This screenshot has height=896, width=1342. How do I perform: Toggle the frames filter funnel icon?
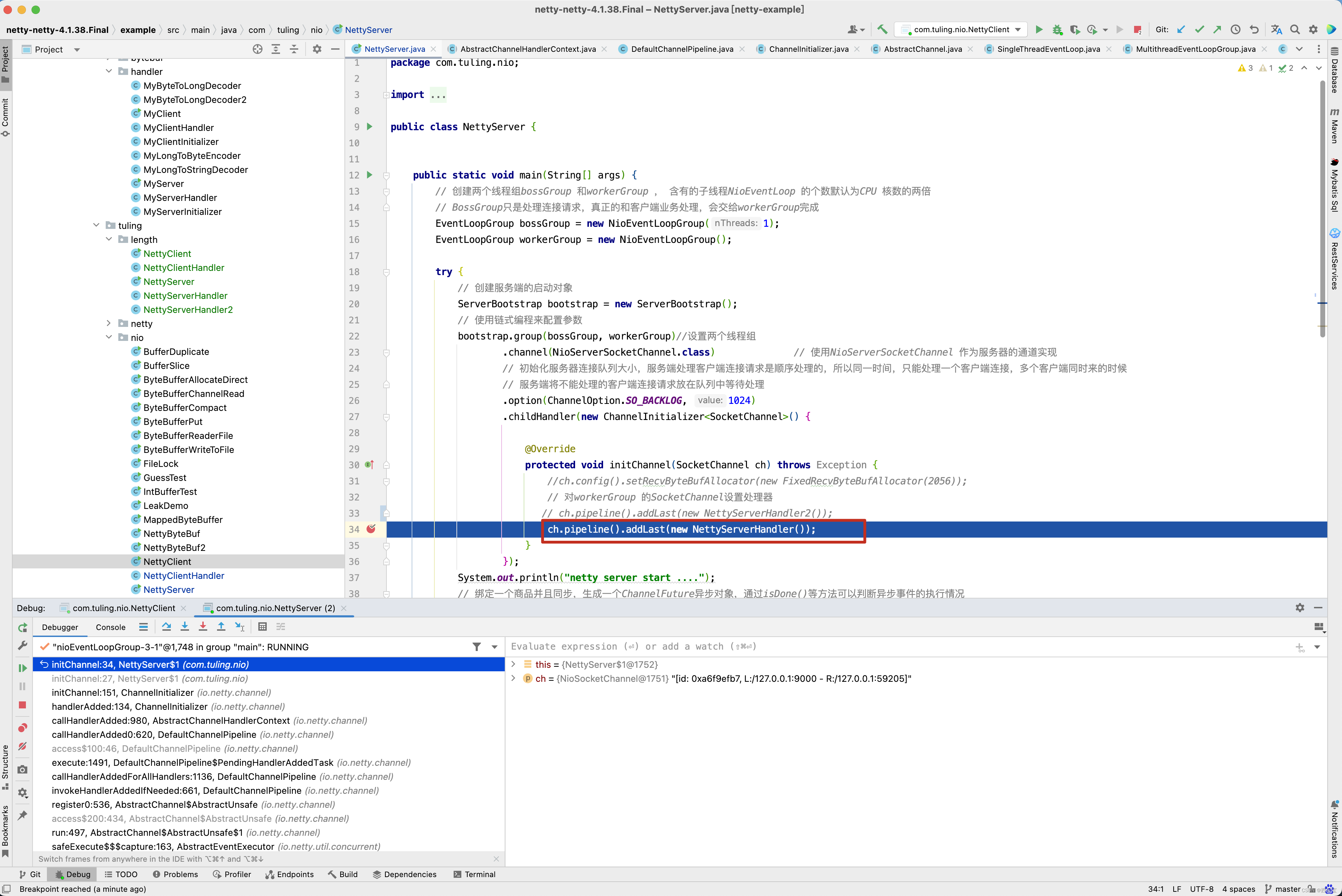tap(476, 647)
